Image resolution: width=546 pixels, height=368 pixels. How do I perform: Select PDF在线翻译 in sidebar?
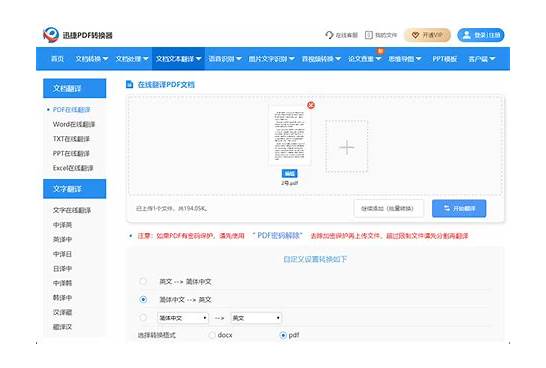click(x=71, y=110)
